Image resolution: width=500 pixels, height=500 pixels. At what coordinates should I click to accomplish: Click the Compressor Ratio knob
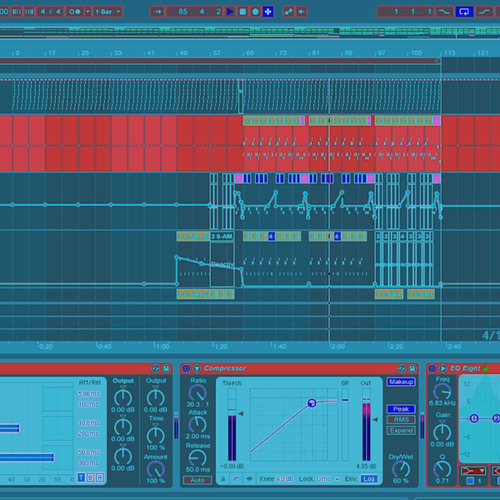(197, 393)
